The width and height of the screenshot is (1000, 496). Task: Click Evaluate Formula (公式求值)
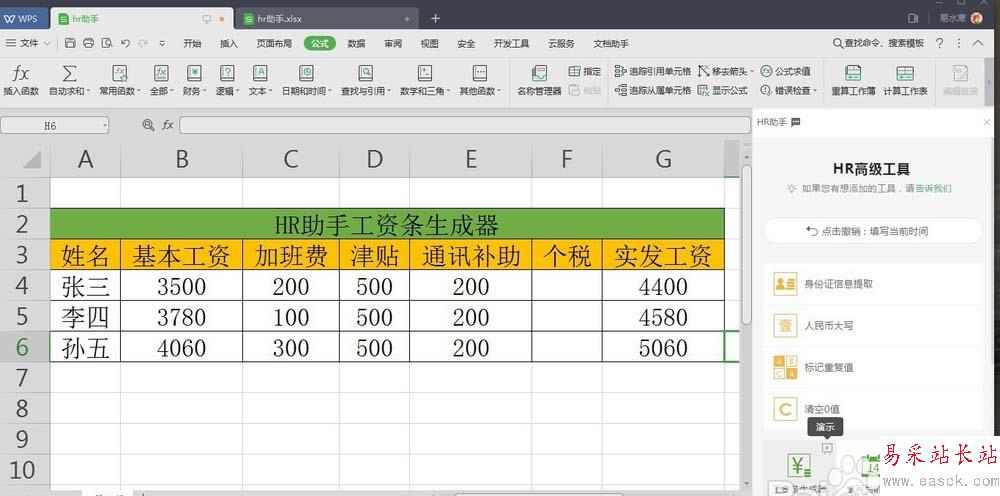click(786, 71)
